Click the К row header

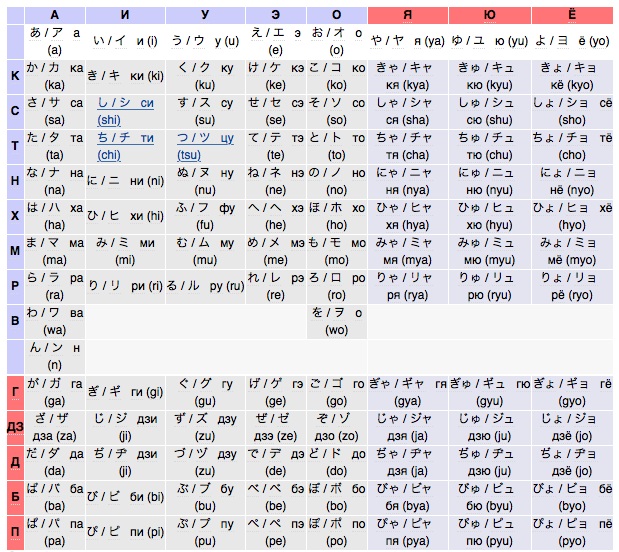[x=15, y=77]
